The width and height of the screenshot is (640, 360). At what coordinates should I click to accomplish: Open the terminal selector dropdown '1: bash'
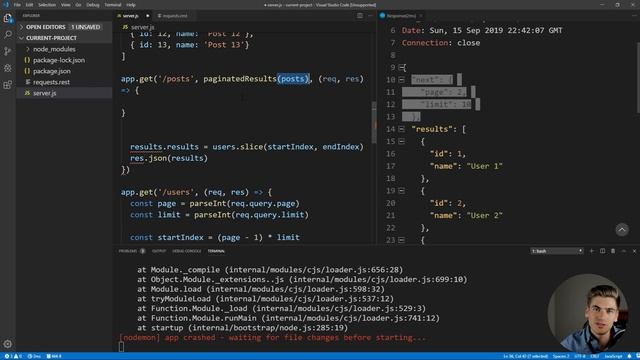(557, 251)
